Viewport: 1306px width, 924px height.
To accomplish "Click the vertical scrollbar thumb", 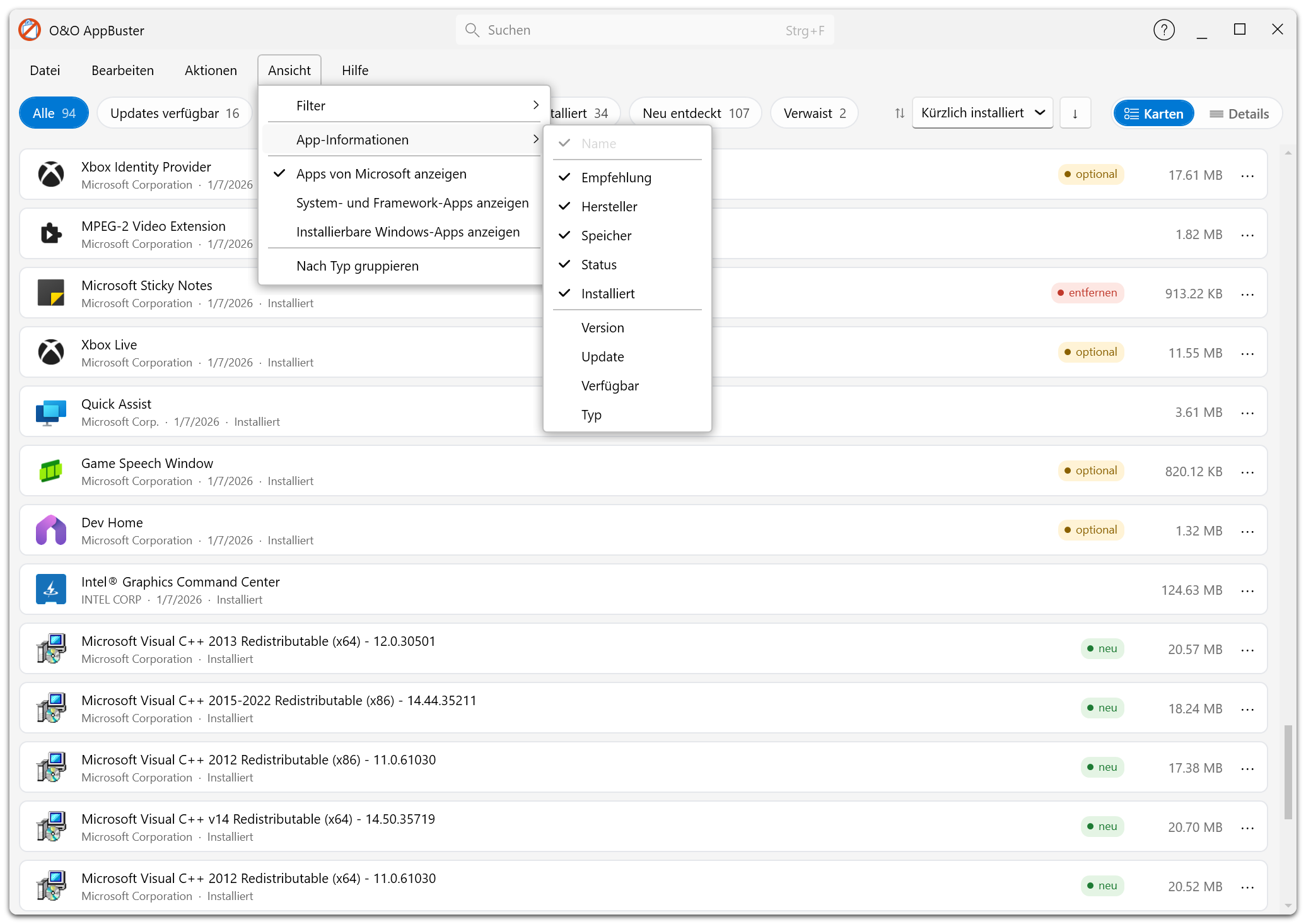I will (x=1288, y=773).
